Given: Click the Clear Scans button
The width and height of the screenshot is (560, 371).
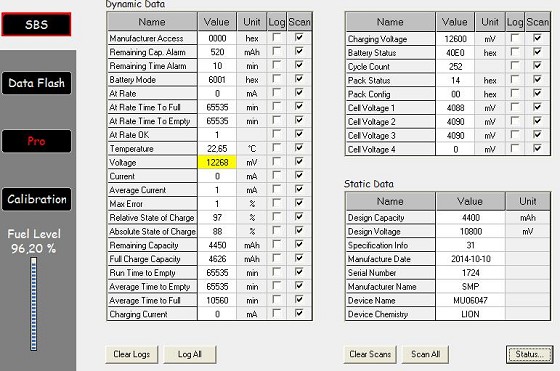Looking at the screenshot, I should pyautogui.click(x=370, y=354).
